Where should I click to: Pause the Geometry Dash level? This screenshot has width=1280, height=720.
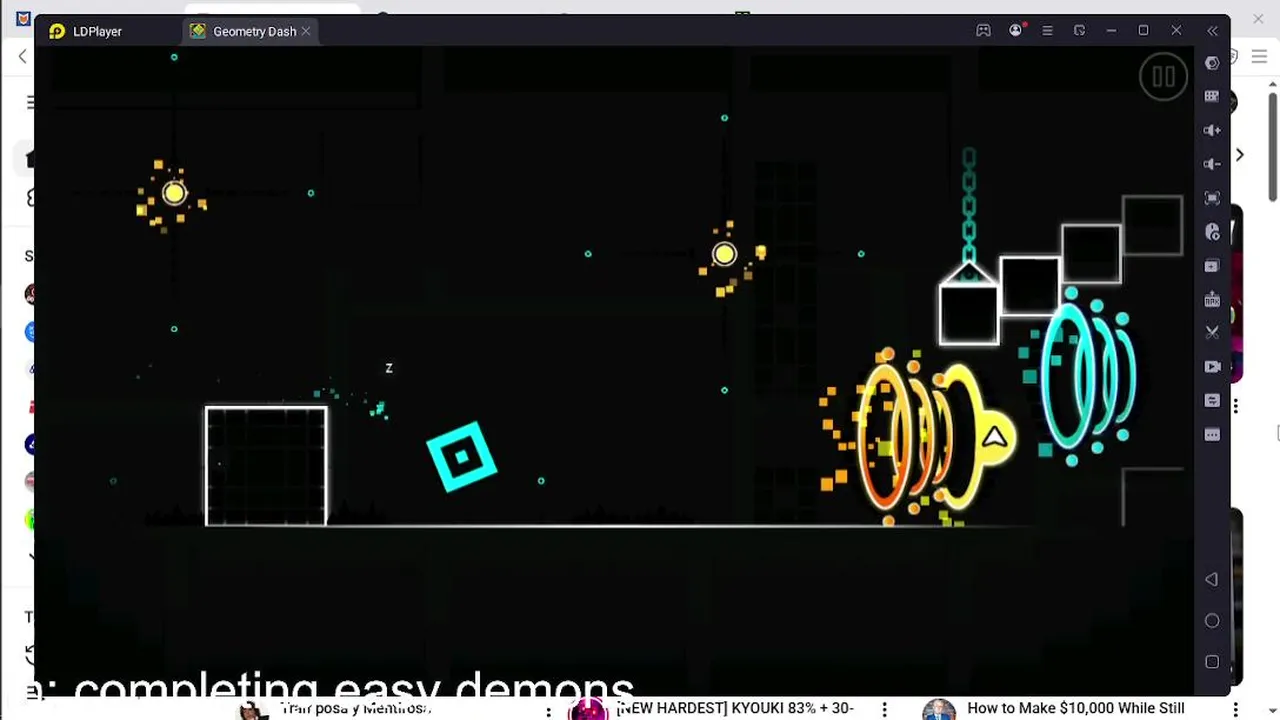(x=1163, y=77)
